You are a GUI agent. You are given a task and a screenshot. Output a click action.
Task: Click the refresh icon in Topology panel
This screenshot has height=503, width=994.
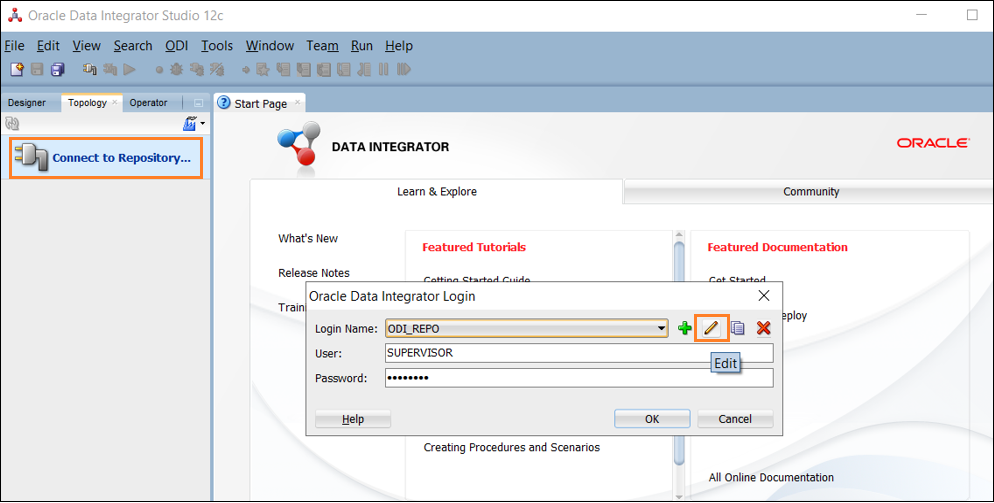(x=12, y=123)
